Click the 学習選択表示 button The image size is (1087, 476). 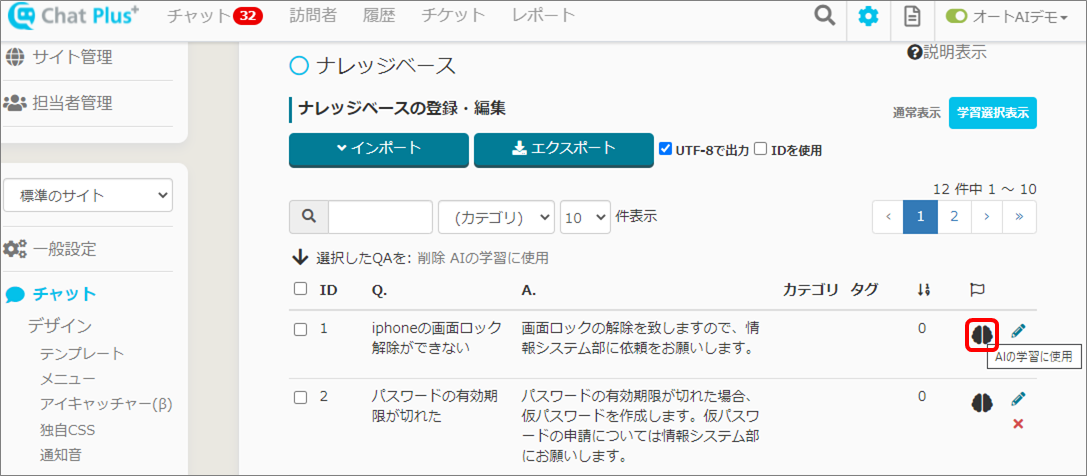pos(992,113)
